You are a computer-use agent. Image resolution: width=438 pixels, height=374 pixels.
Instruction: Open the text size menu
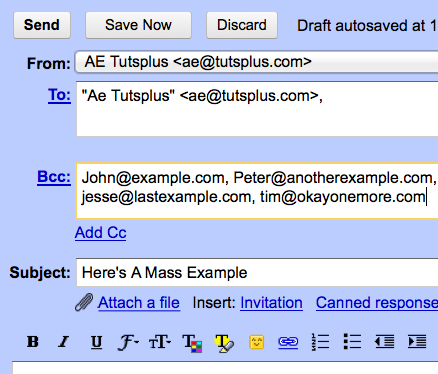pos(160,342)
